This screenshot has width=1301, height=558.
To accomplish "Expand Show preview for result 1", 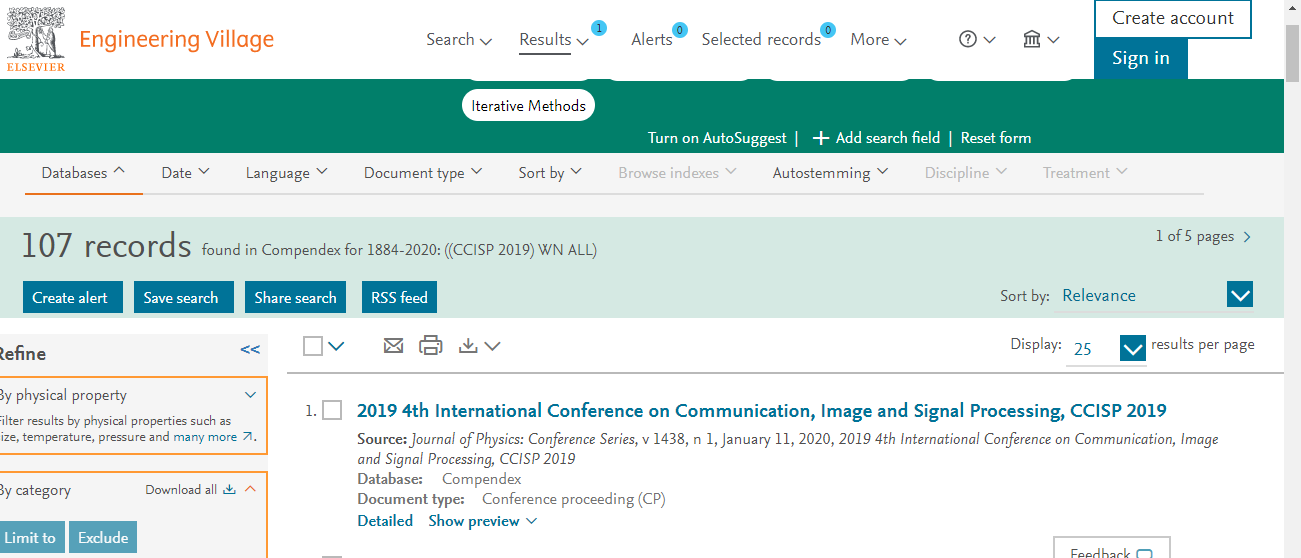I will point(483,521).
